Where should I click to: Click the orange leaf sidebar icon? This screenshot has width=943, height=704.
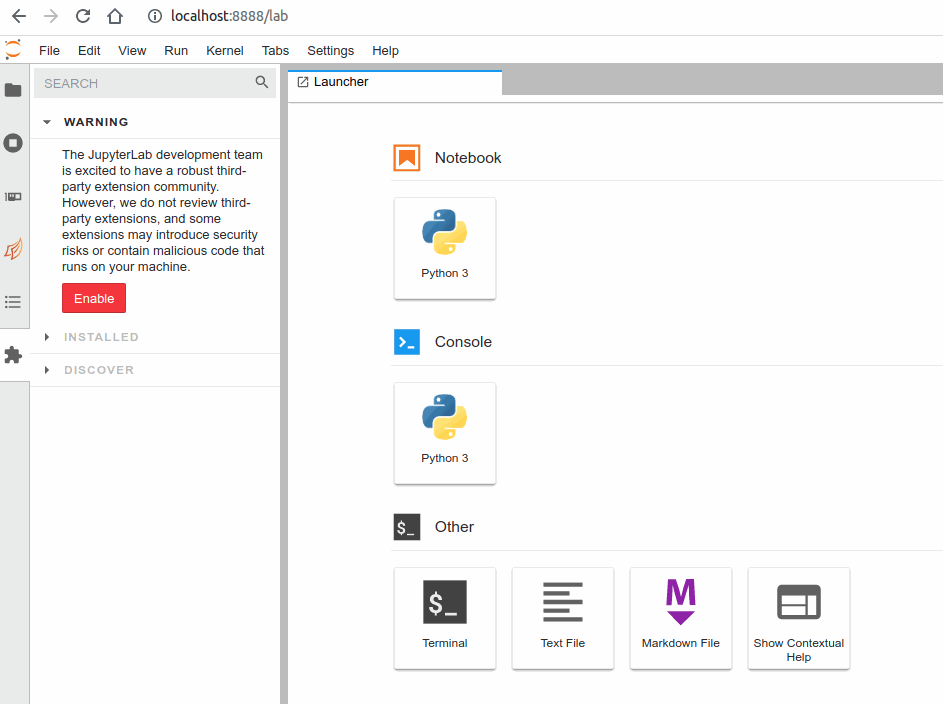pos(13,249)
